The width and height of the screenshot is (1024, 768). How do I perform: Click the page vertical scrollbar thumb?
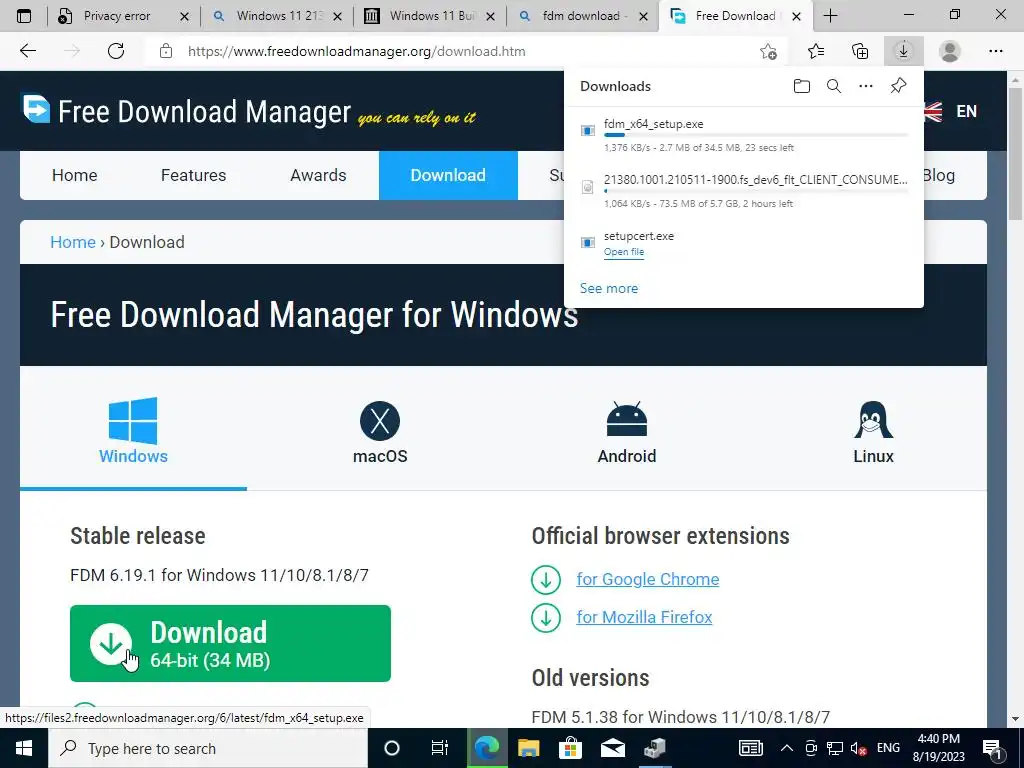coord(1015,155)
